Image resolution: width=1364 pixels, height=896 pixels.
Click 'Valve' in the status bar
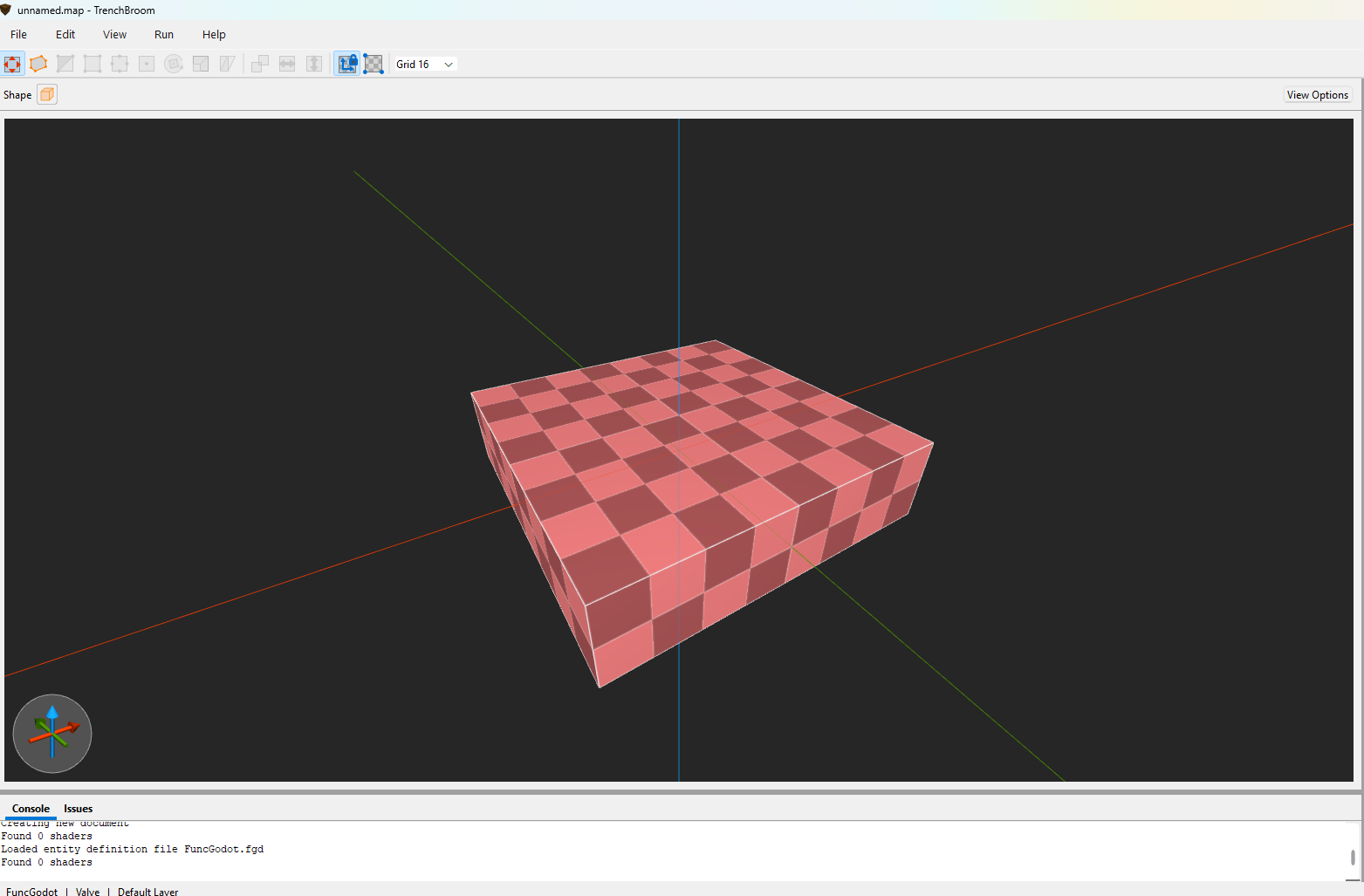[87, 892]
